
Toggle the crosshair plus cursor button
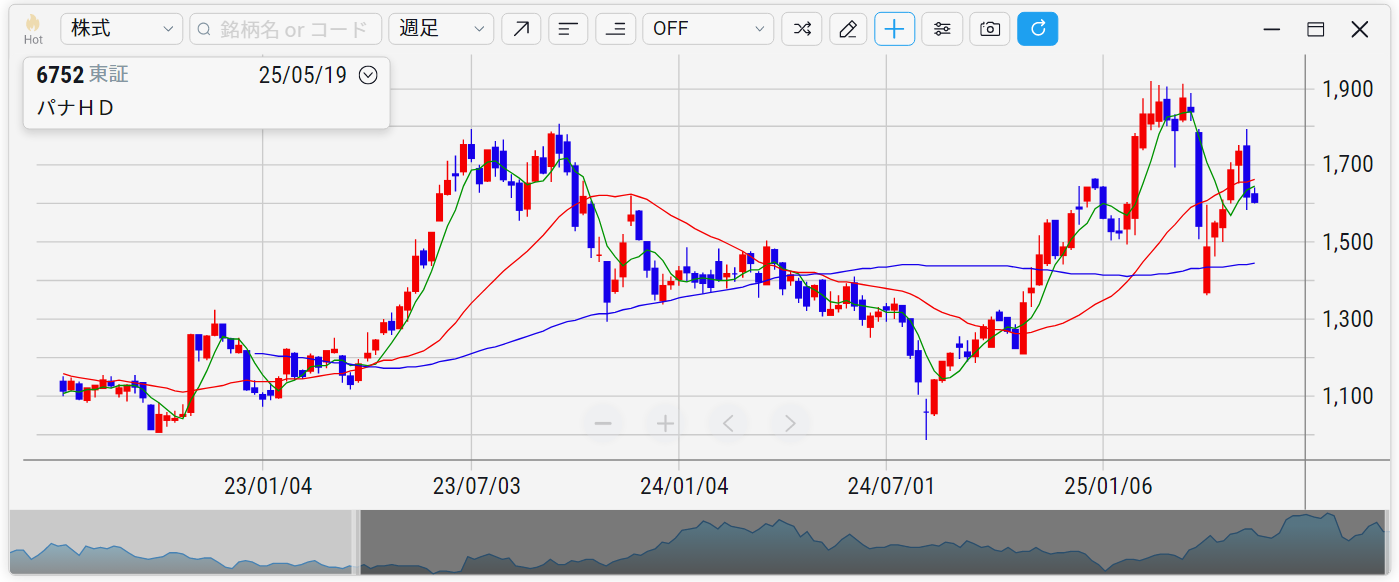coord(895,29)
